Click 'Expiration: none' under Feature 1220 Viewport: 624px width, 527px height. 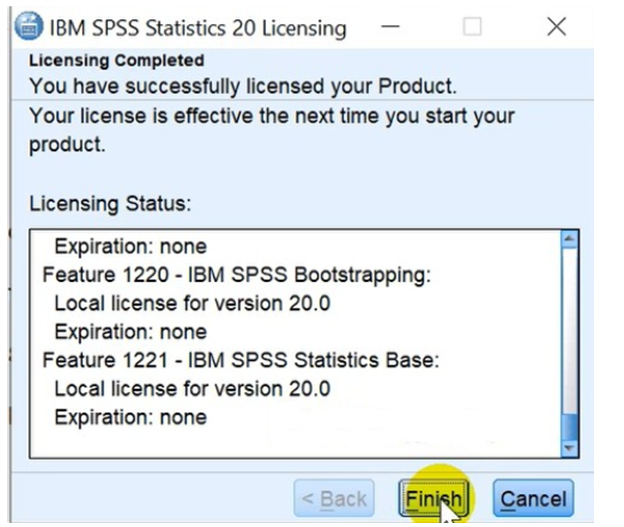pyautogui.click(x=131, y=332)
